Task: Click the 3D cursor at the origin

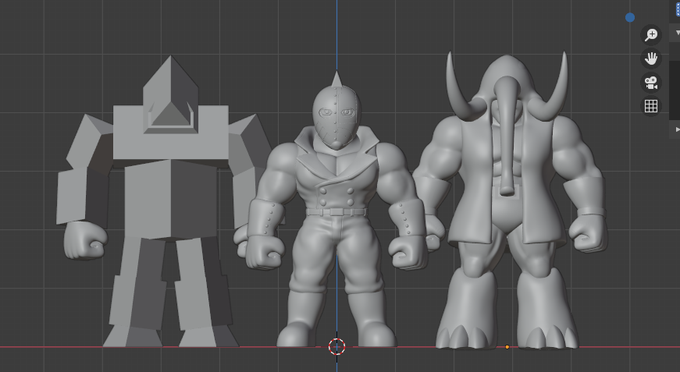Action: [337, 346]
